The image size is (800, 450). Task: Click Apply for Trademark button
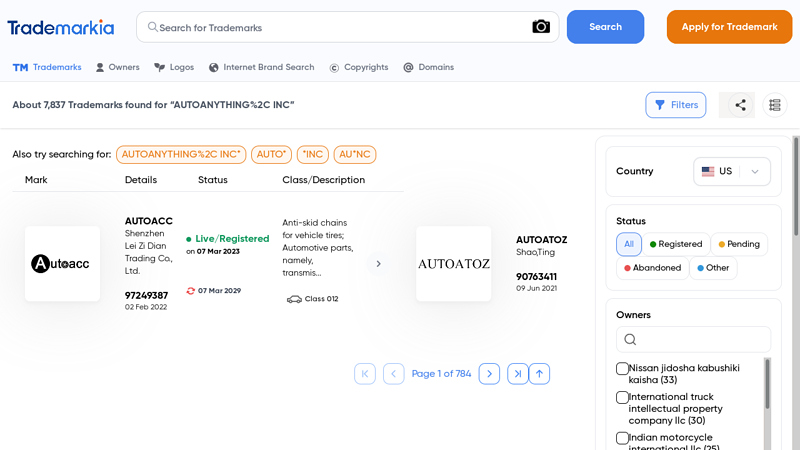[729, 27]
